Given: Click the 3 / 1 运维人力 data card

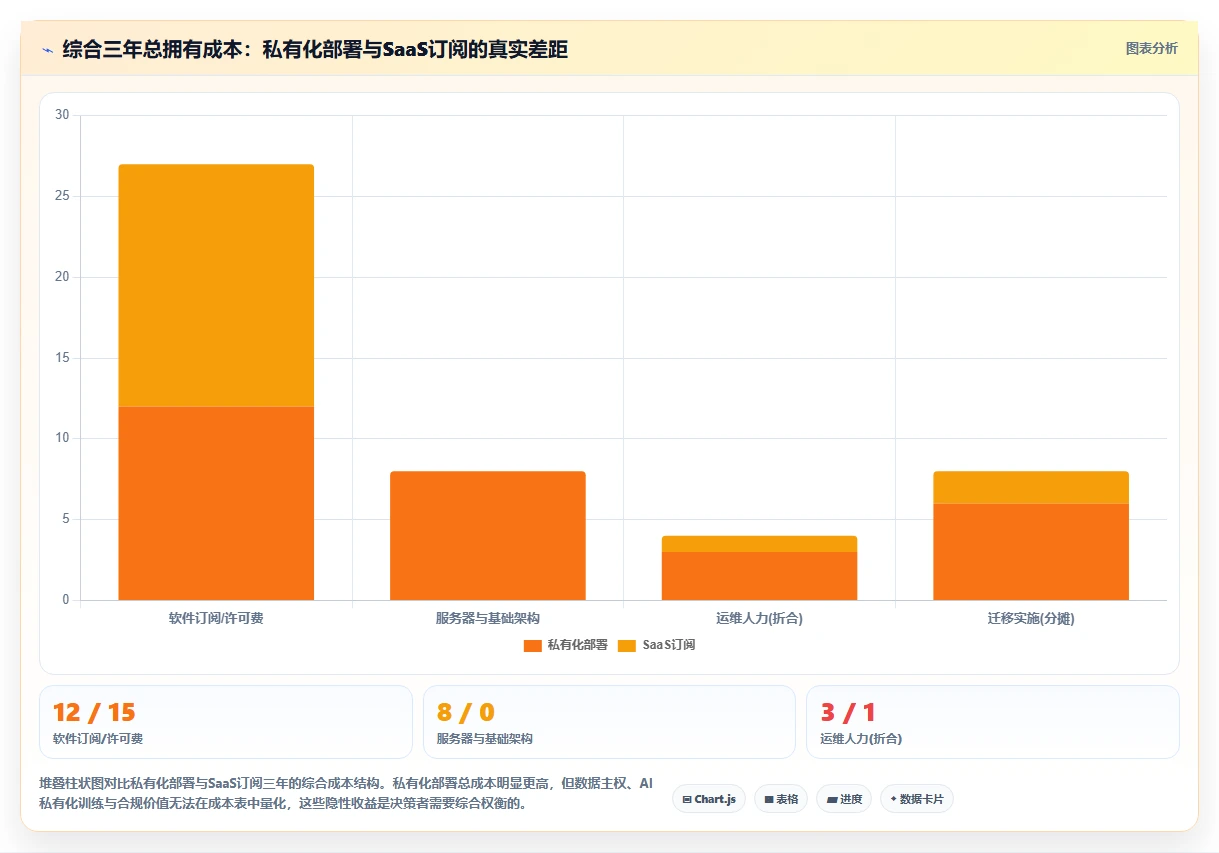Looking at the screenshot, I should coord(993,722).
